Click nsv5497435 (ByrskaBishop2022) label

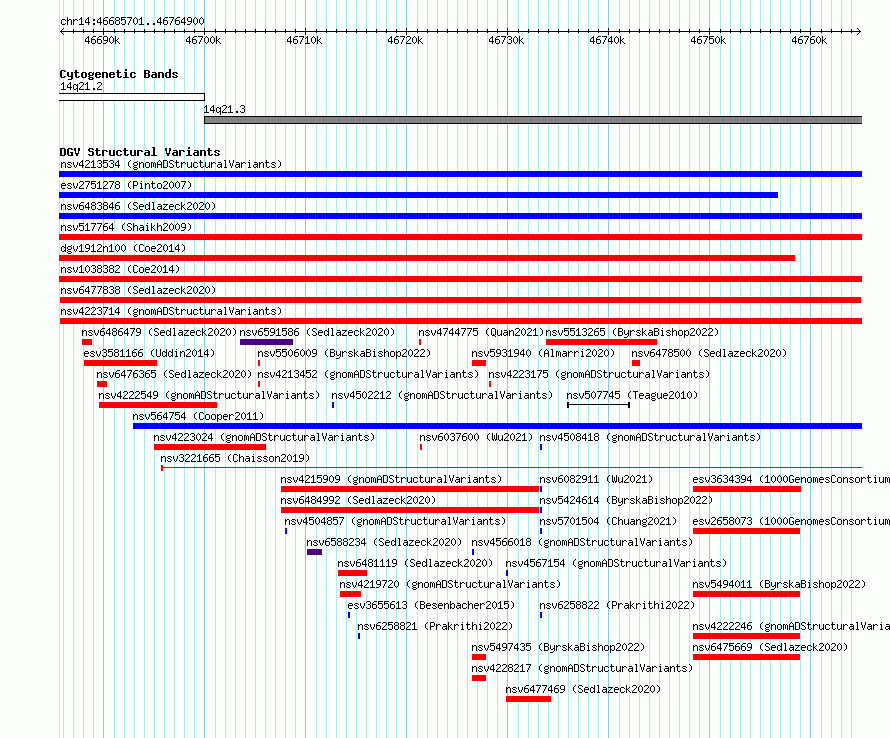coord(559,647)
